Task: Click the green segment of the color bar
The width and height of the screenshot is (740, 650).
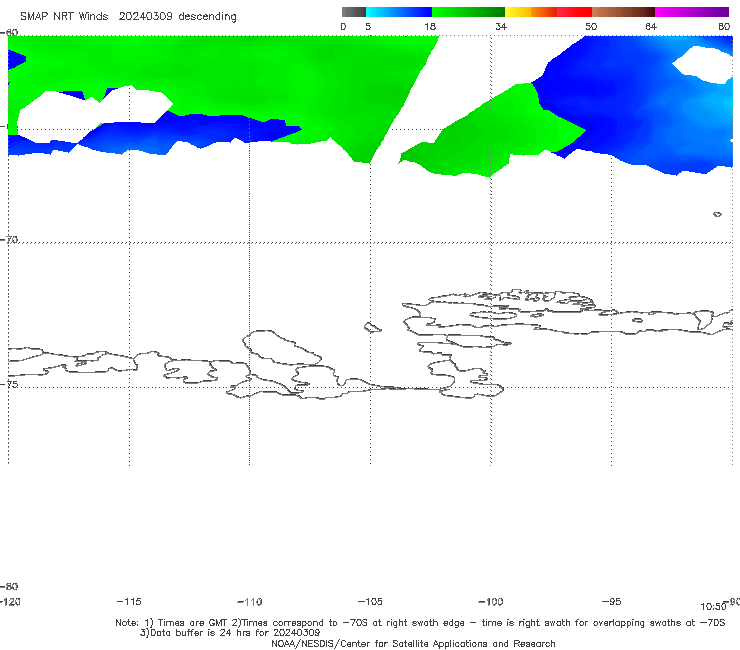Action: pos(468,12)
